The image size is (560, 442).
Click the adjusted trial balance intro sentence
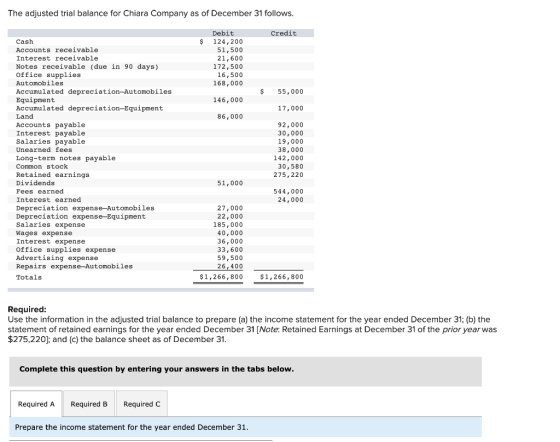(x=150, y=13)
